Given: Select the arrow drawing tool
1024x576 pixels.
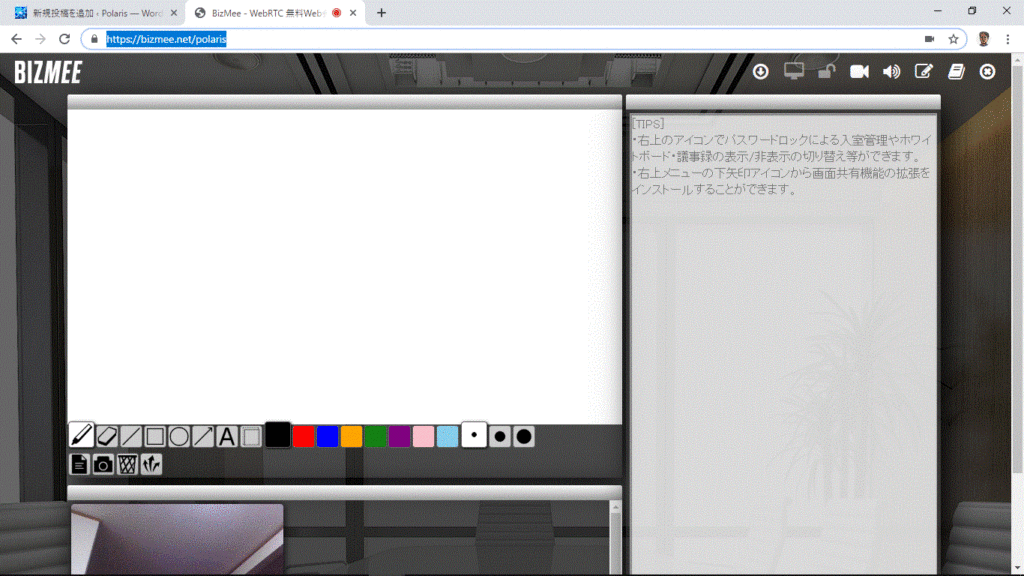Looking at the screenshot, I should pyautogui.click(x=203, y=436).
